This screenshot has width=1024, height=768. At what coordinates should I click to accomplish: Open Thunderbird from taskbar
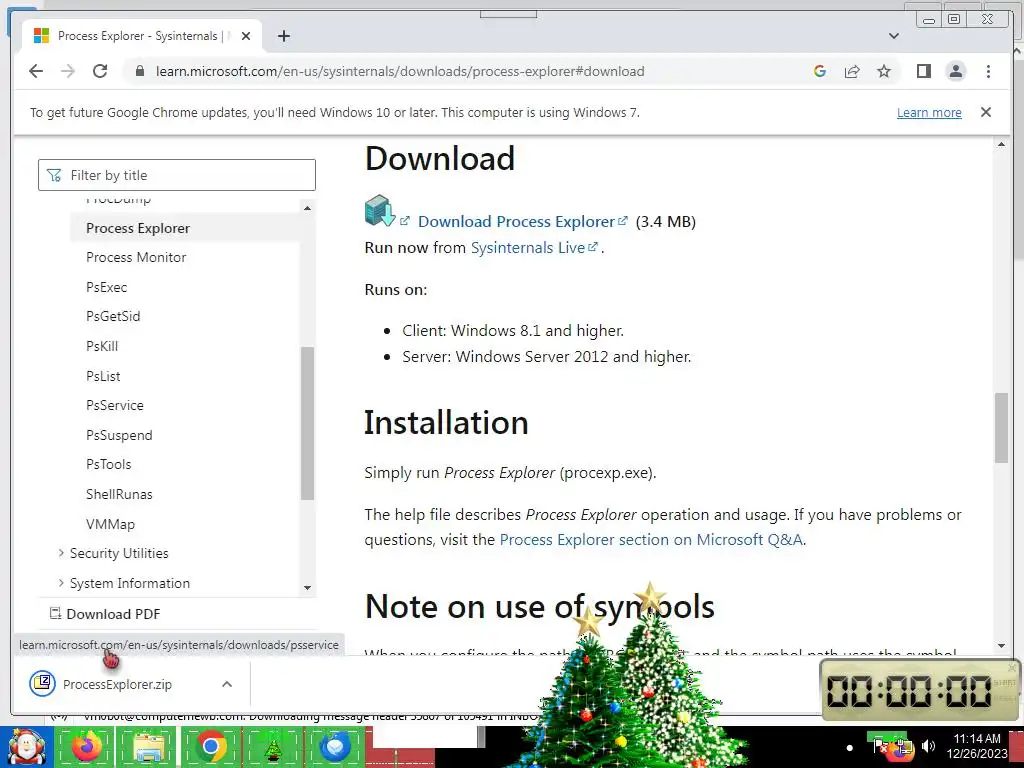click(x=335, y=747)
